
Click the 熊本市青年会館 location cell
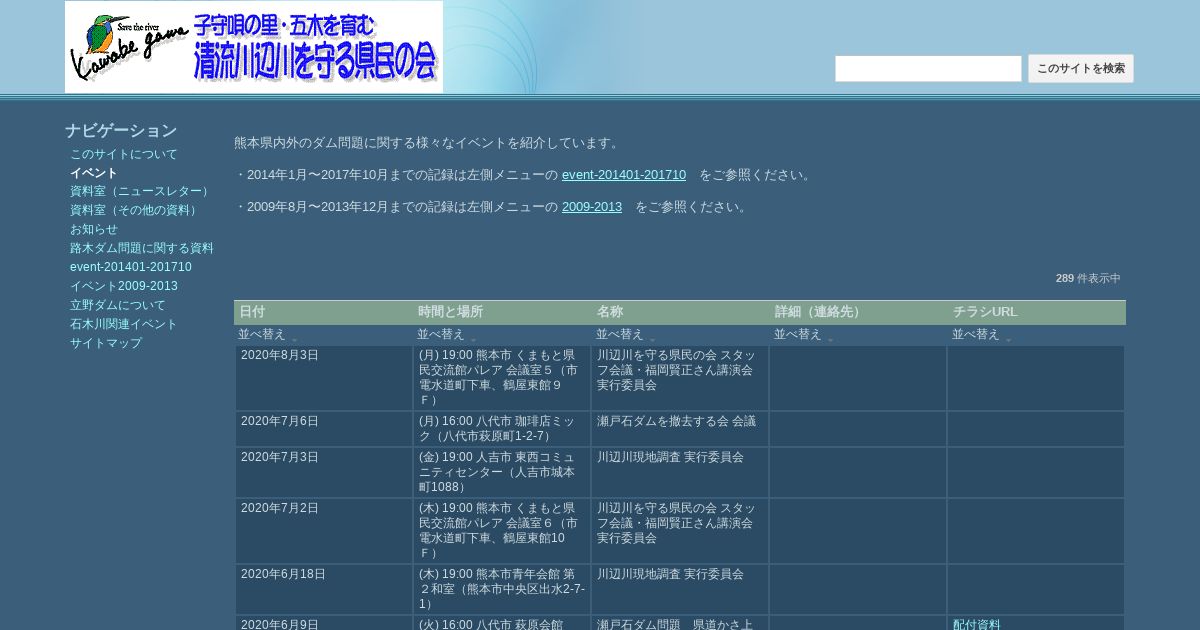(502, 590)
